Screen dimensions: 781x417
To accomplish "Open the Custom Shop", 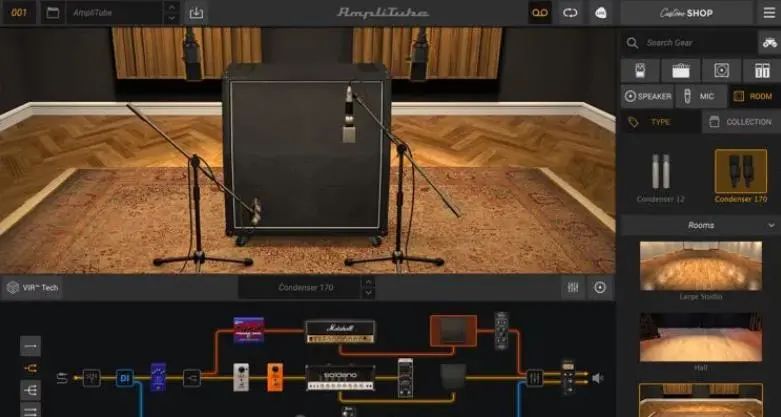I will pos(686,13).
